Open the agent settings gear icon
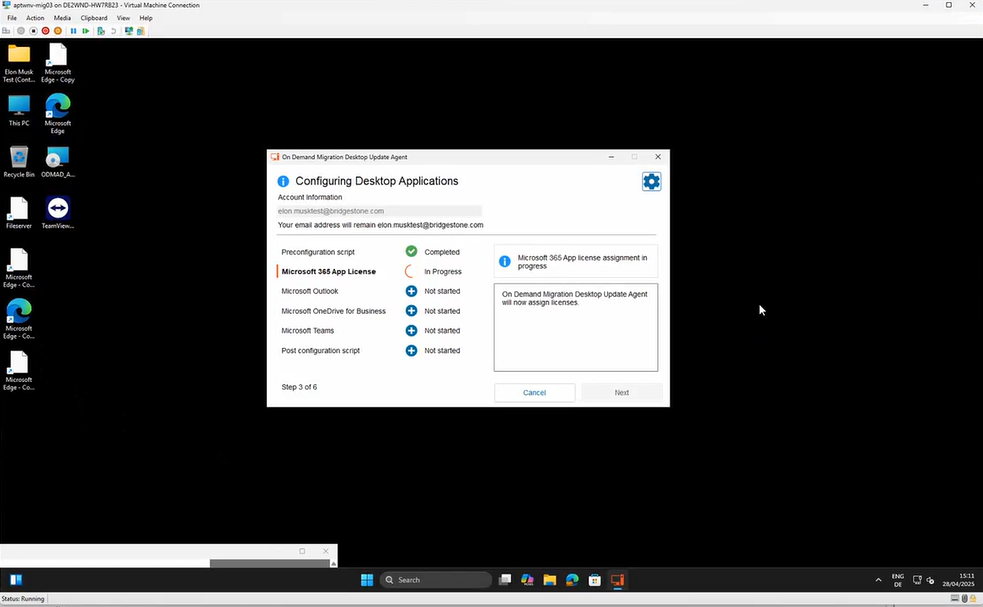The height and width of the screenshot is (607, 983). [651, 182]
